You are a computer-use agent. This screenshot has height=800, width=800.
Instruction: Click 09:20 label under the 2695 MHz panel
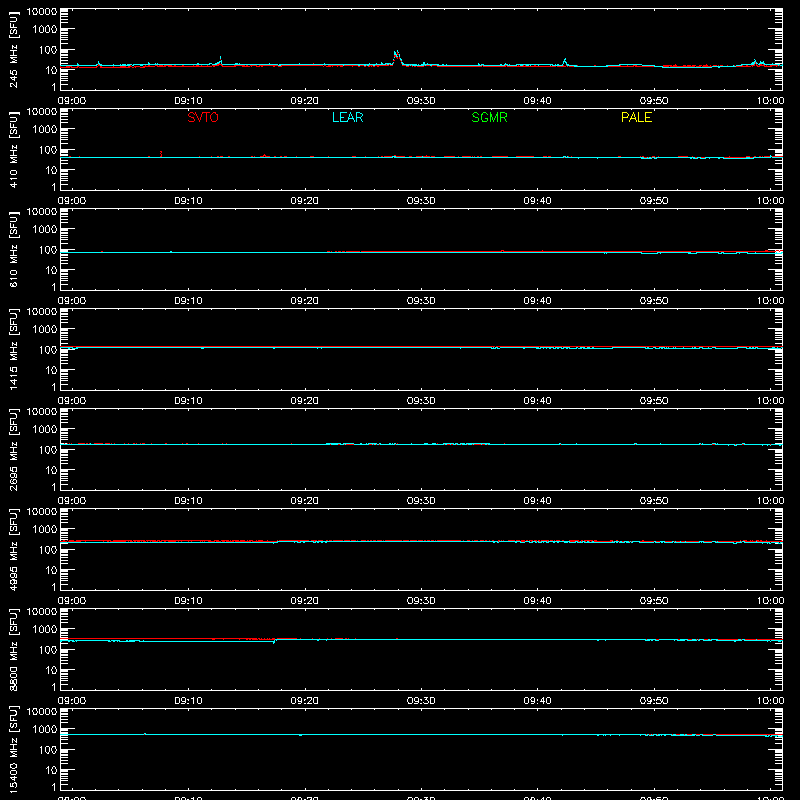coord(305,501)
